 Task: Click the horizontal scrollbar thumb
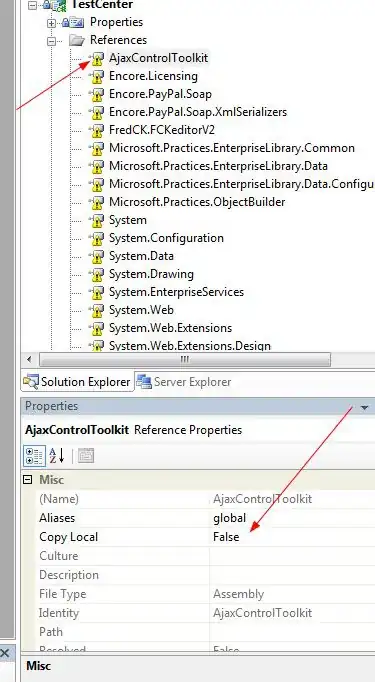[185, 360]
